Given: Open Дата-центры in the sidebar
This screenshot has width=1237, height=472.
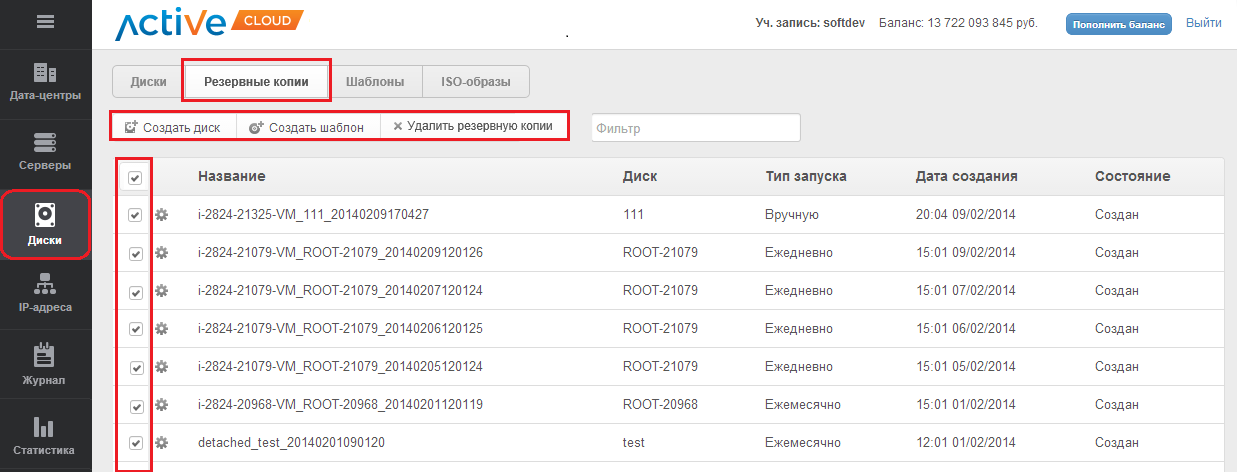Looking at the screenshot, I should click(x=45, y=83).
